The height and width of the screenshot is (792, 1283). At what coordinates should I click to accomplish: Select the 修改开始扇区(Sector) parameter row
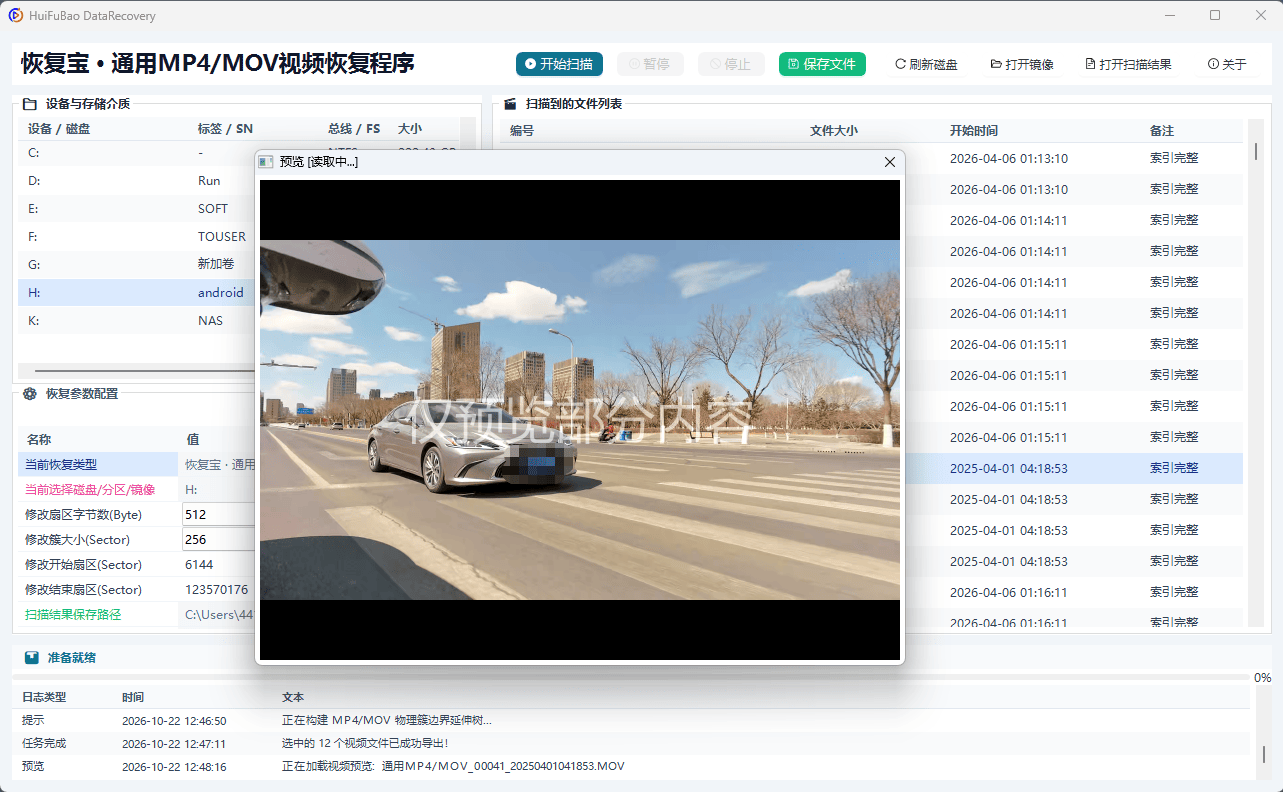[x=138, y=564]
